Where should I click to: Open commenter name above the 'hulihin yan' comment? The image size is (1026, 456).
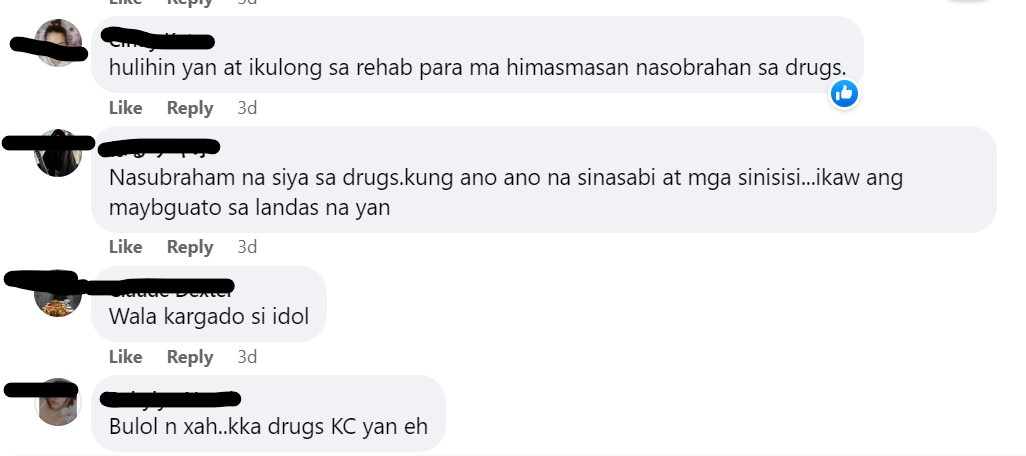point(158,40)
